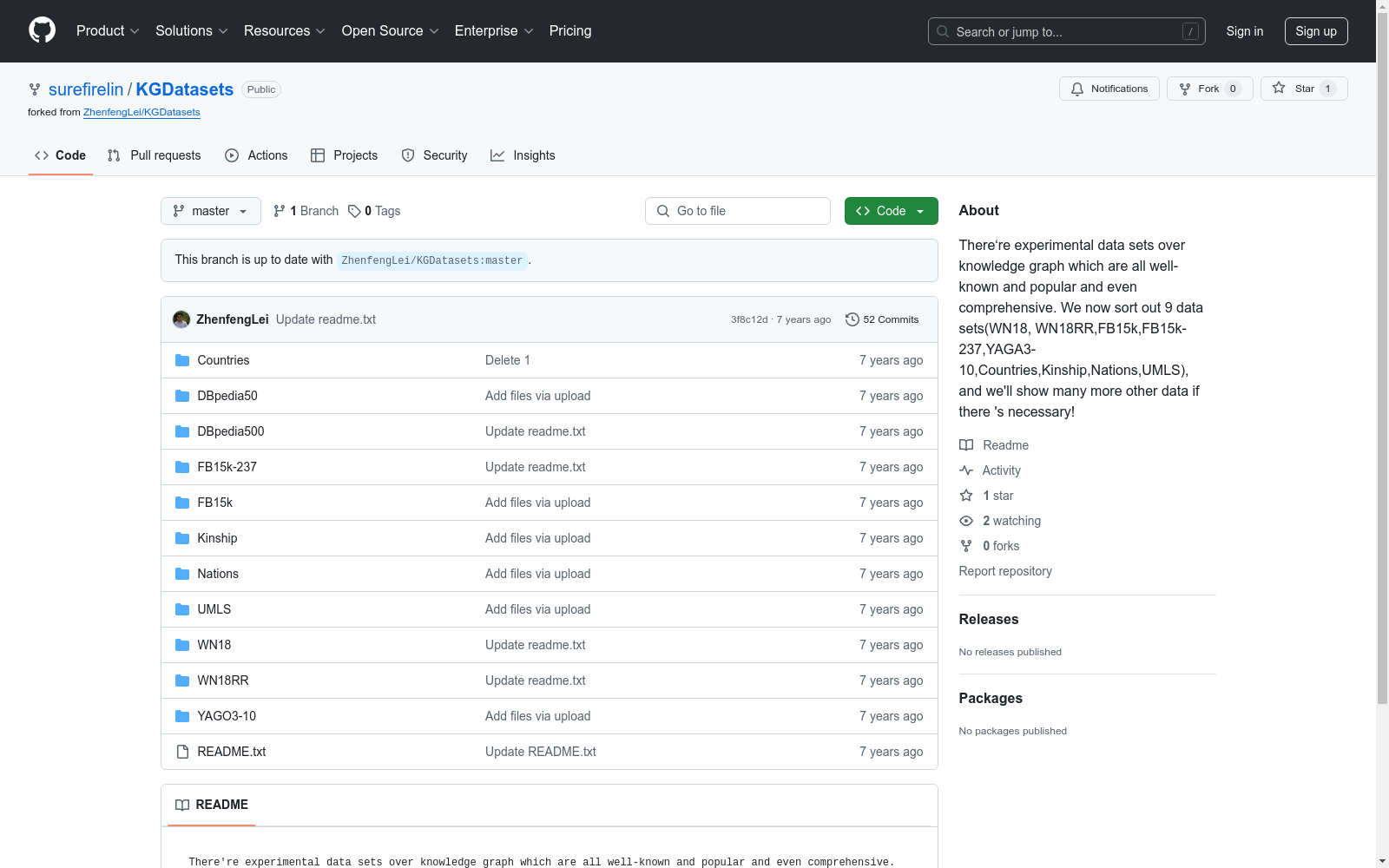
Task: Click the FB15k-237 folder icon
Action: coord(182,467)
